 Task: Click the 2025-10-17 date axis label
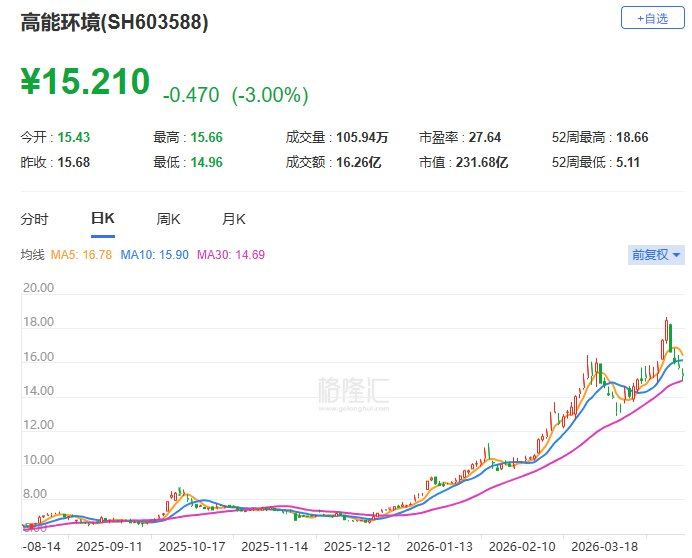pyautogui.click(x=192, y=547)
